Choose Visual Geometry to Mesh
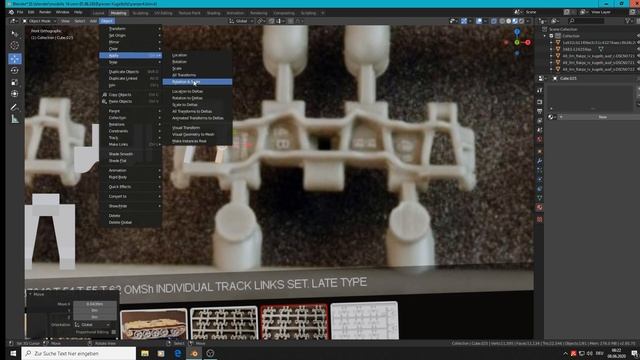The image size is (640, 360). click(198, 134)
